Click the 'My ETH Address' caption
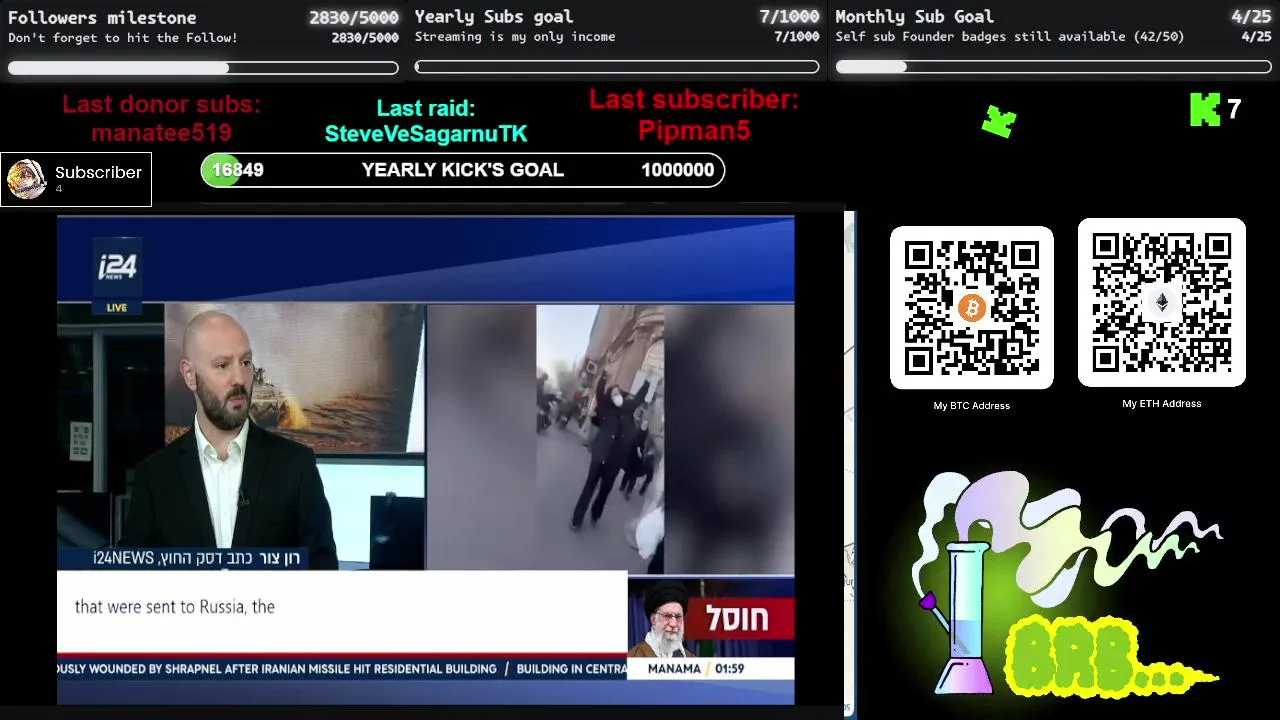This screenshot has width=1280, height=720. click(1162, 403)
